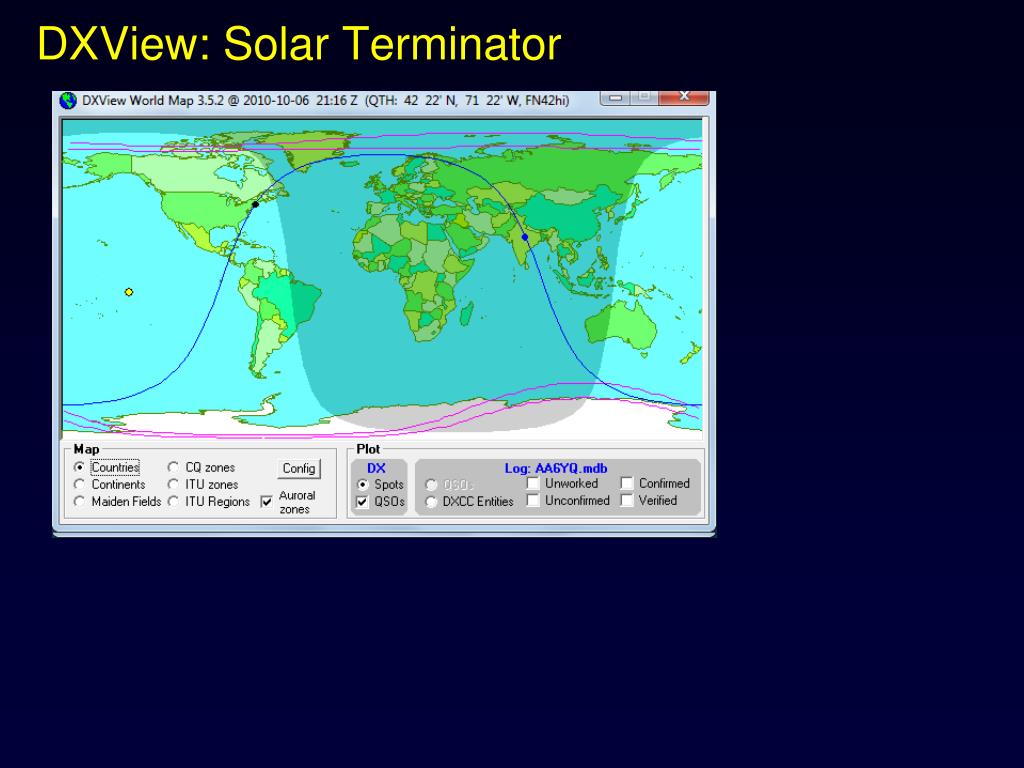Toggle the DX QSOs checkbox
The width and height of the screenshot is (1024, 768).
362,502
